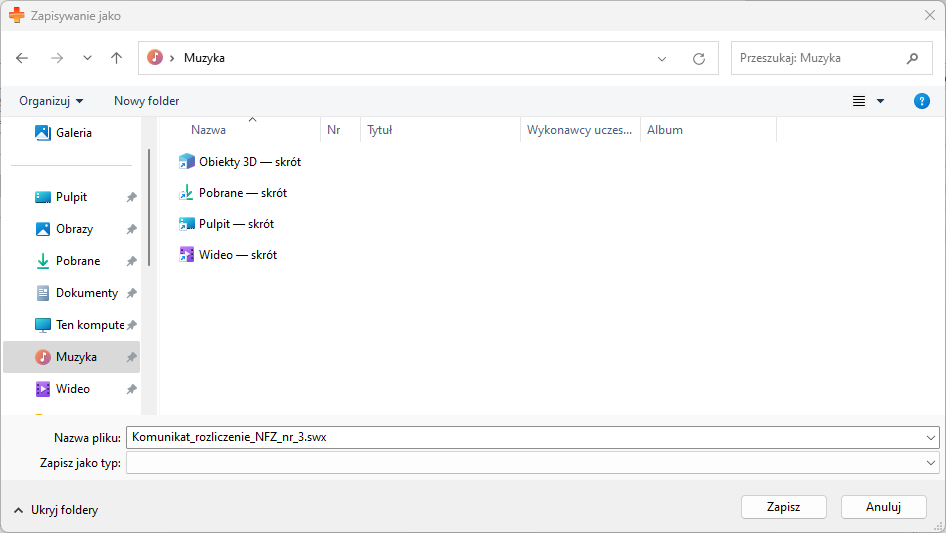The width and height of the screenshot is (946, 533).
Task: Open Galeria in the sidebar
Action: 73,133
